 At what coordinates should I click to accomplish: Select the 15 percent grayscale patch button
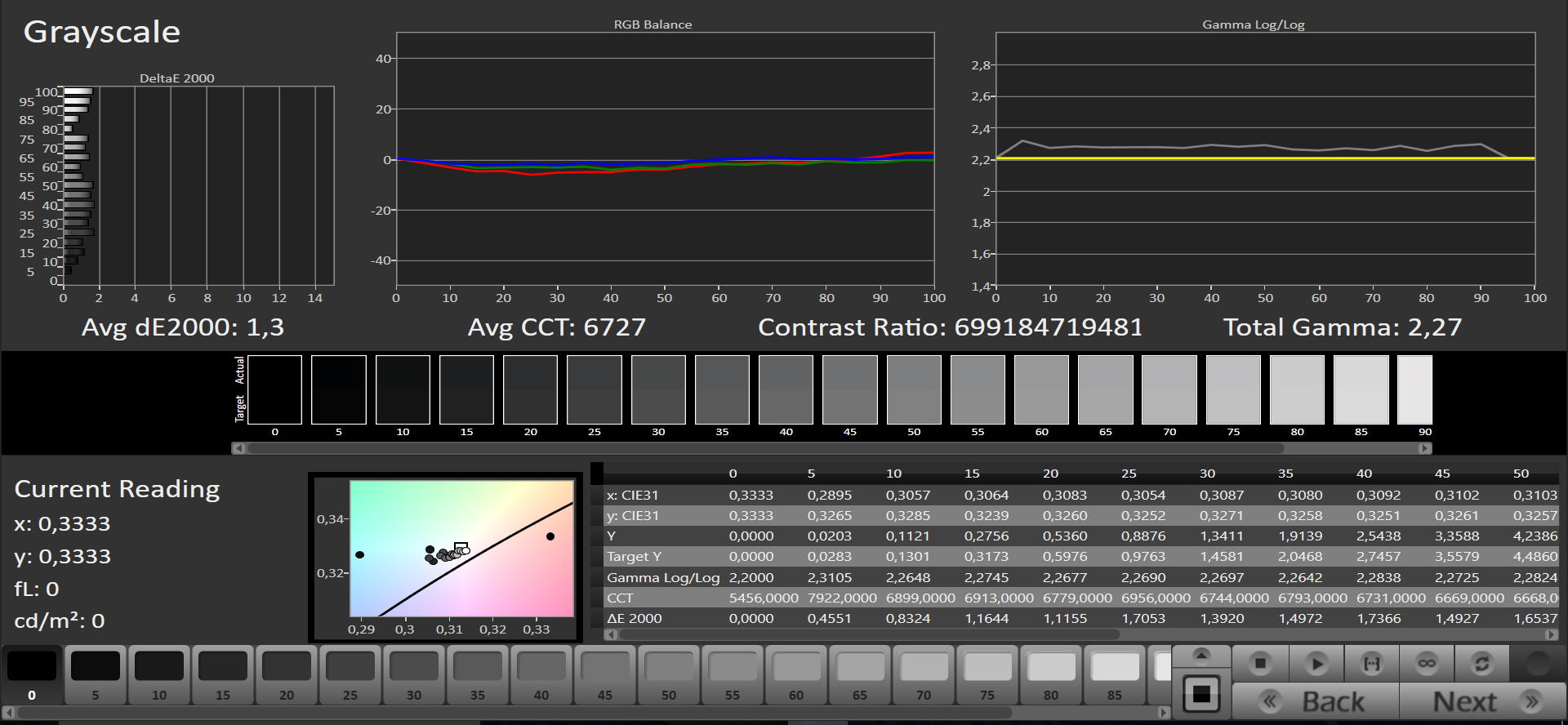[223, 674]
